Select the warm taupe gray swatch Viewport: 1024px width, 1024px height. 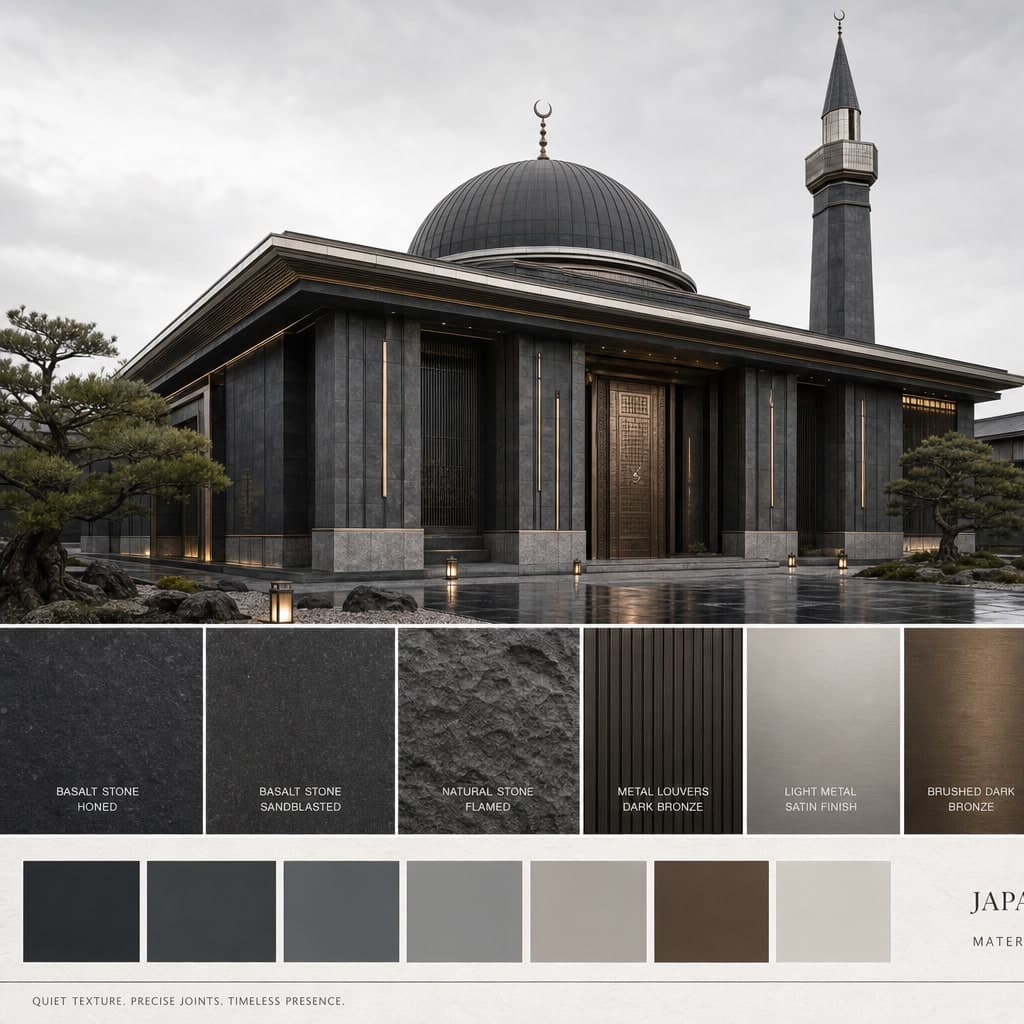[588, 911]
